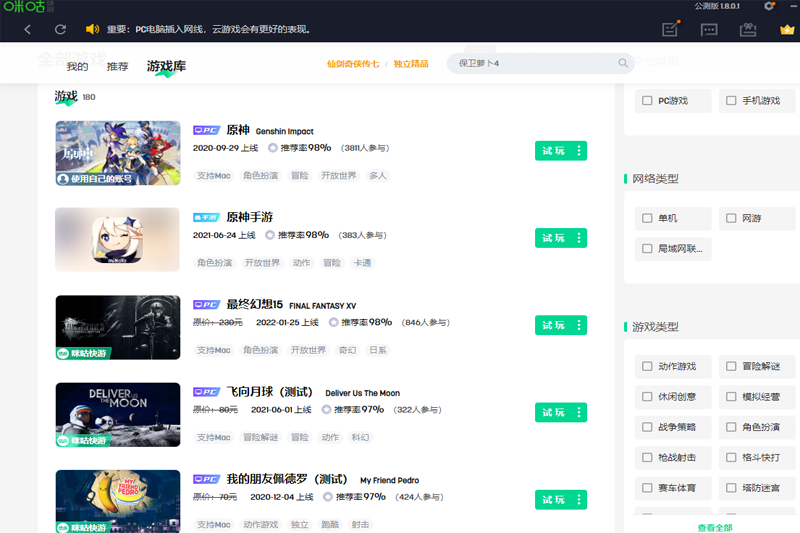
Task: Click the PC badge next to 我的朋友佩德罗
Action: coord(206,479)
